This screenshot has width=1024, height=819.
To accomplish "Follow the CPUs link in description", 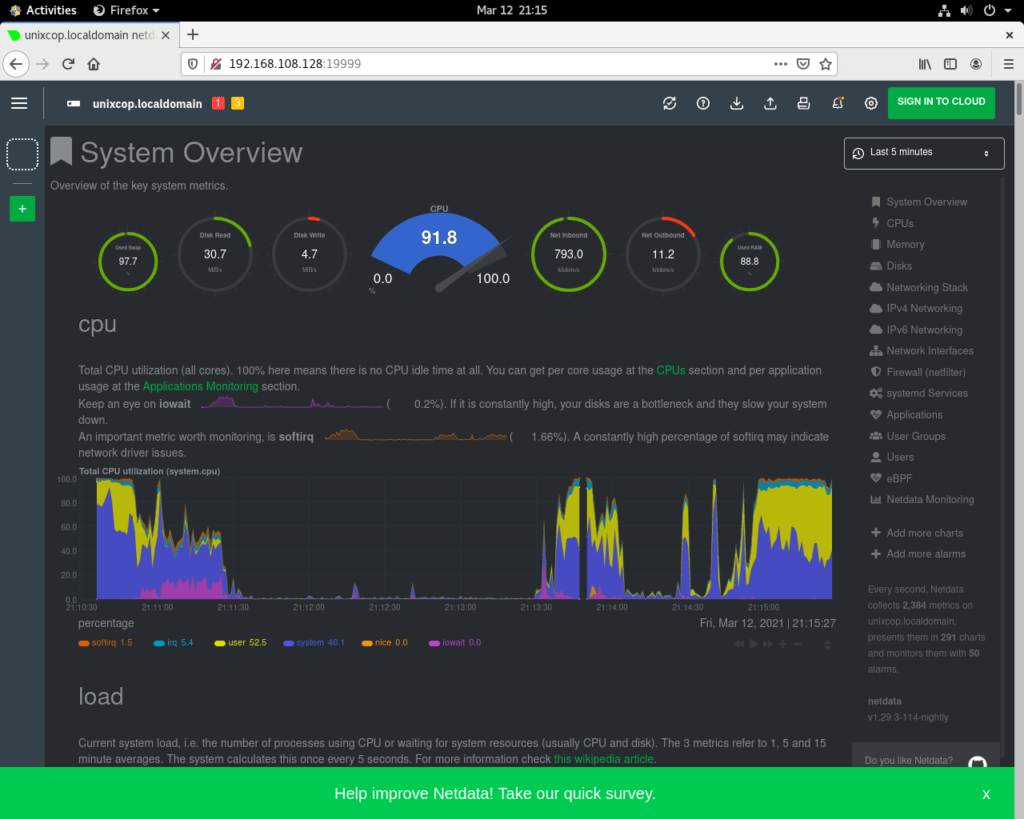I will pos(671,370).
